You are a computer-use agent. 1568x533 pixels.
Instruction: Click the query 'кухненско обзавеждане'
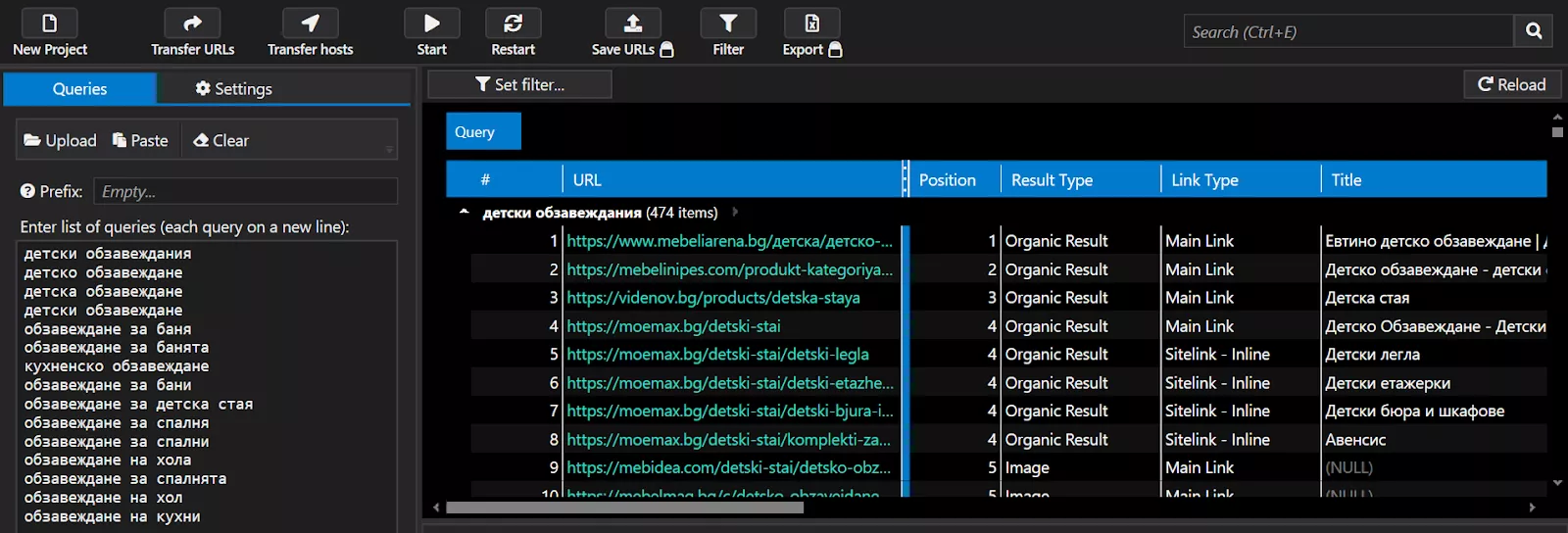(x=117, y=366)
